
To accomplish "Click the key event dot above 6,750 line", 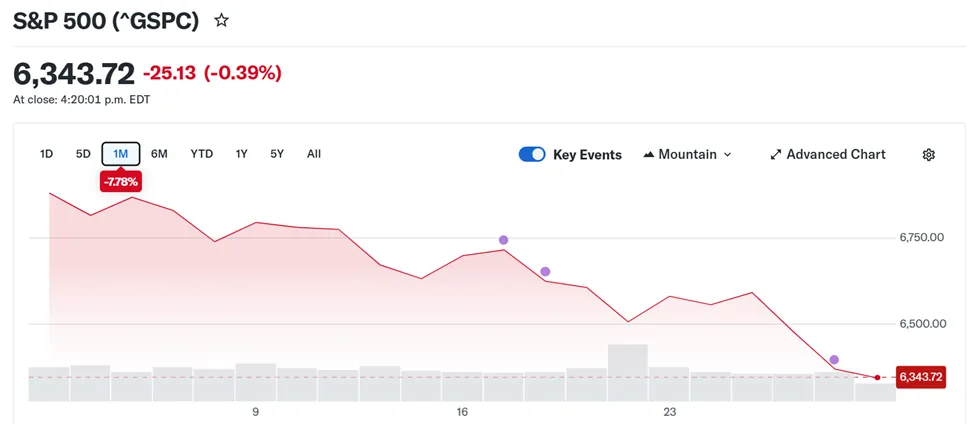I will [504, 240].
